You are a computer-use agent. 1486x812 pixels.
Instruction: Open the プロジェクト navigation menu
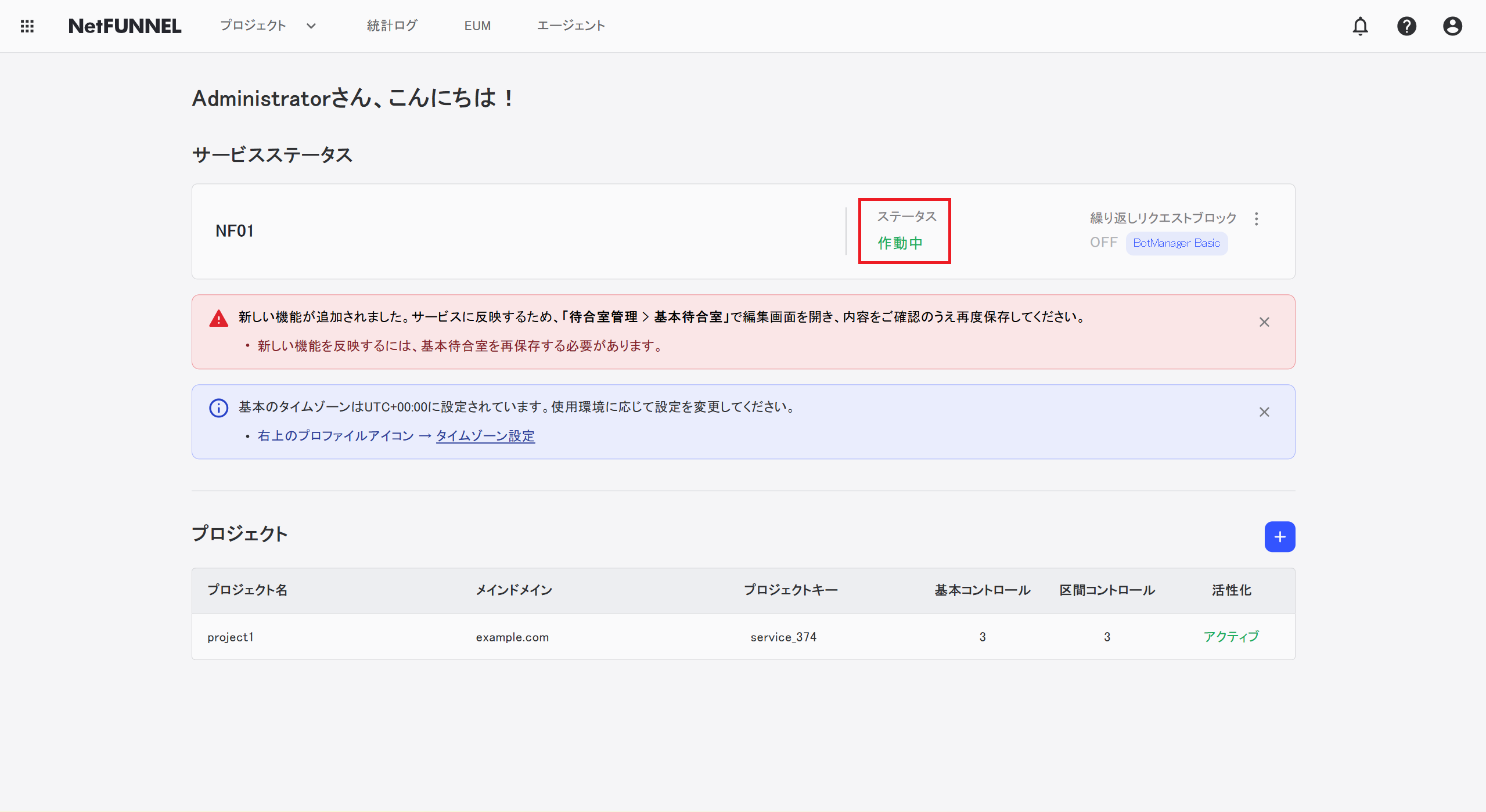253,26
